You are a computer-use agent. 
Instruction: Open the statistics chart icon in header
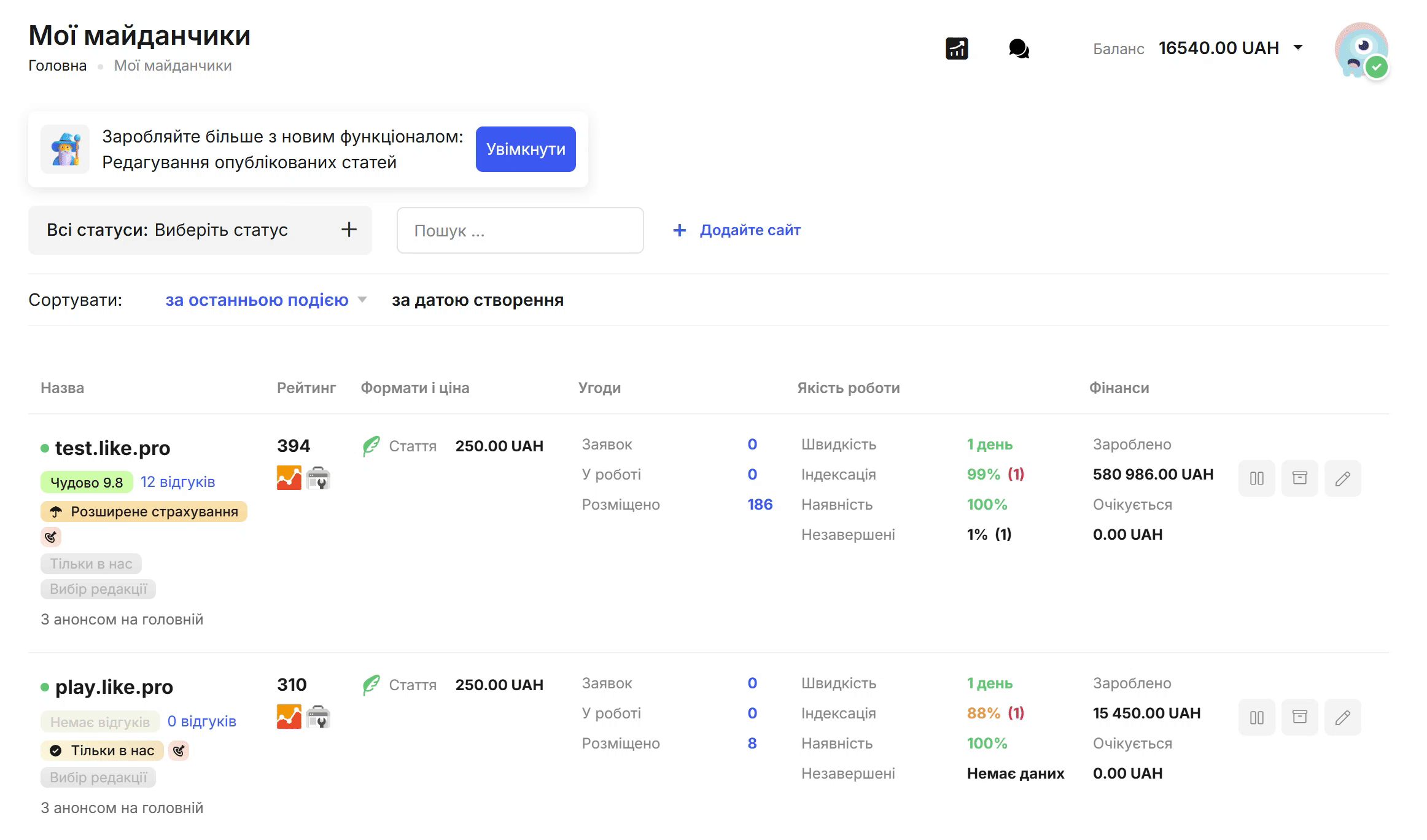(x=957, y=49)
